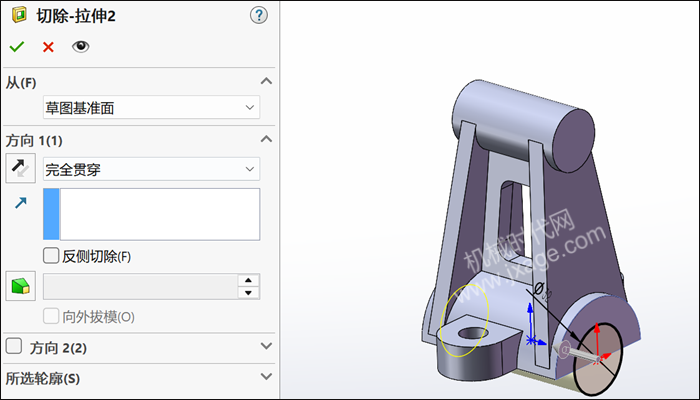Toggle the 向外拔模 checkbox
Image resolution: width=700 pixels, height=400 pixels.
point(51,316)
